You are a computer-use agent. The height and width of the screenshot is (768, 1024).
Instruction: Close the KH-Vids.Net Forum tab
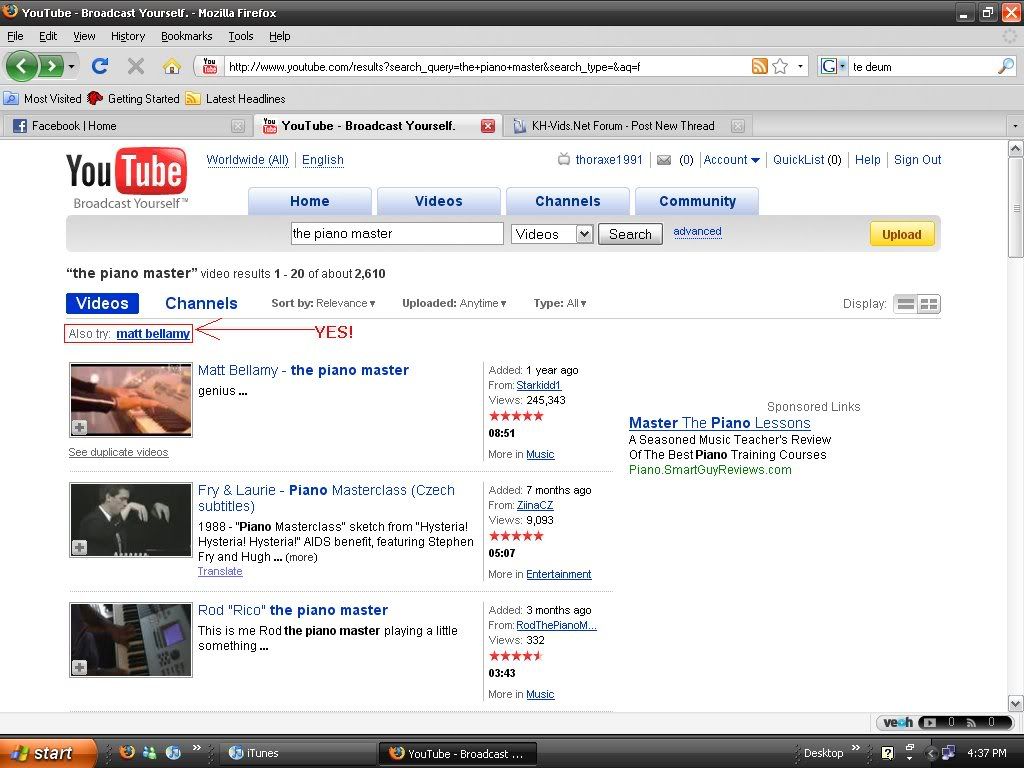pyautogui.click(x=738, y=126)
